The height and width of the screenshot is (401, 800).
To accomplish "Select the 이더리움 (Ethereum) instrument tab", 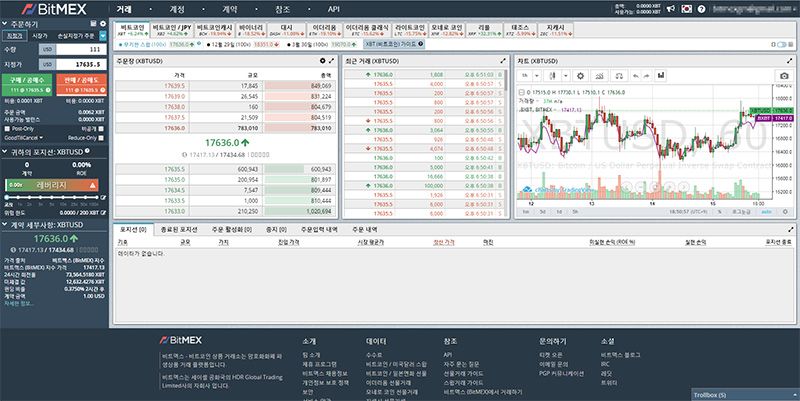I will coord(324,30).
